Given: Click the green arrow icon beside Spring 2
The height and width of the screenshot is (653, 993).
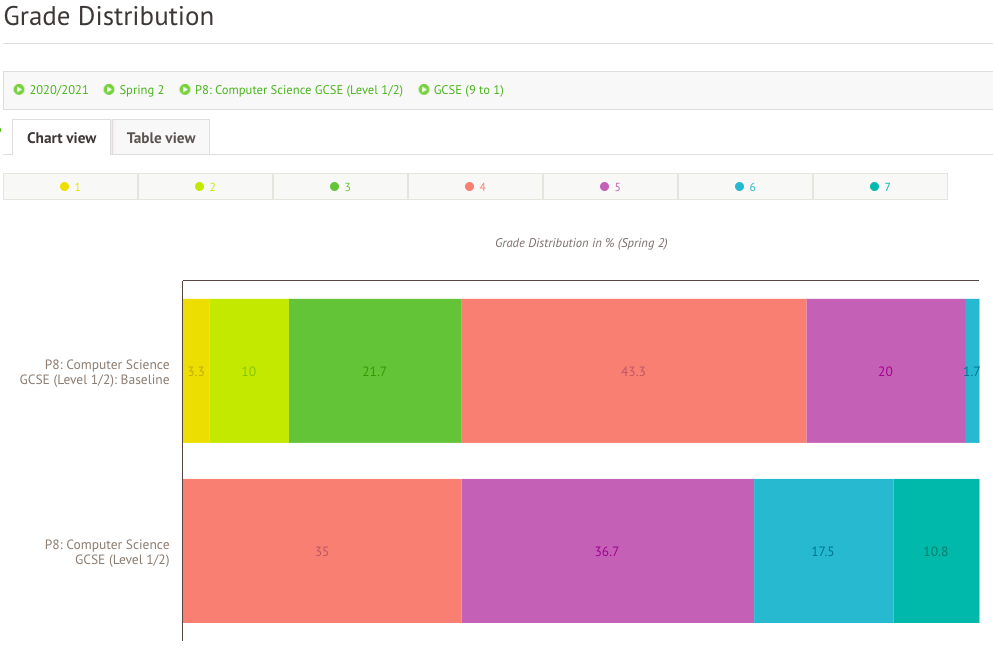Looking at the screenshot, I should tap(109, 90).
